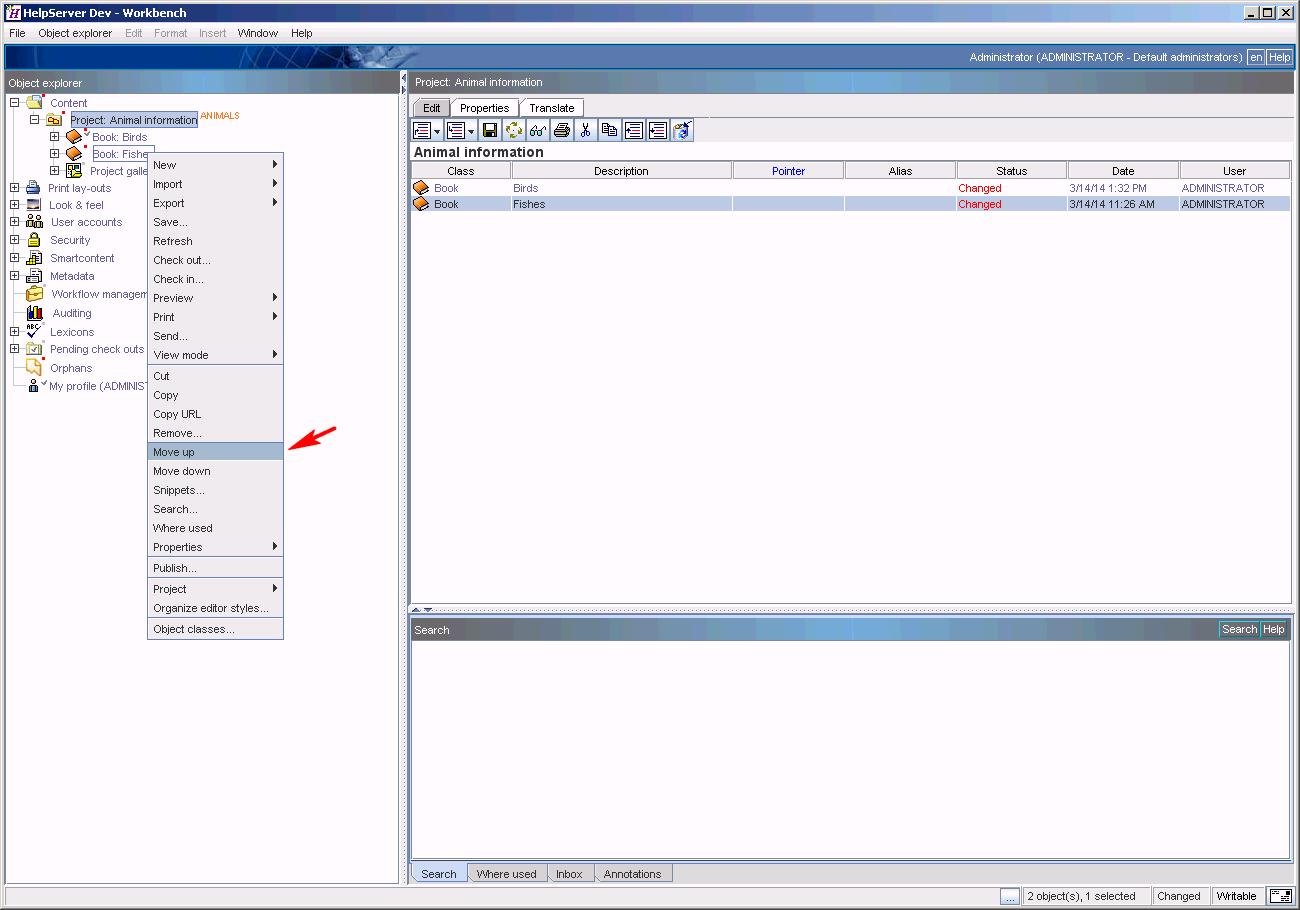Click the green Refresh arrows toolbar icon
Image resolution: width=1300 pixels, height=910 pixels.
[514, 130]
